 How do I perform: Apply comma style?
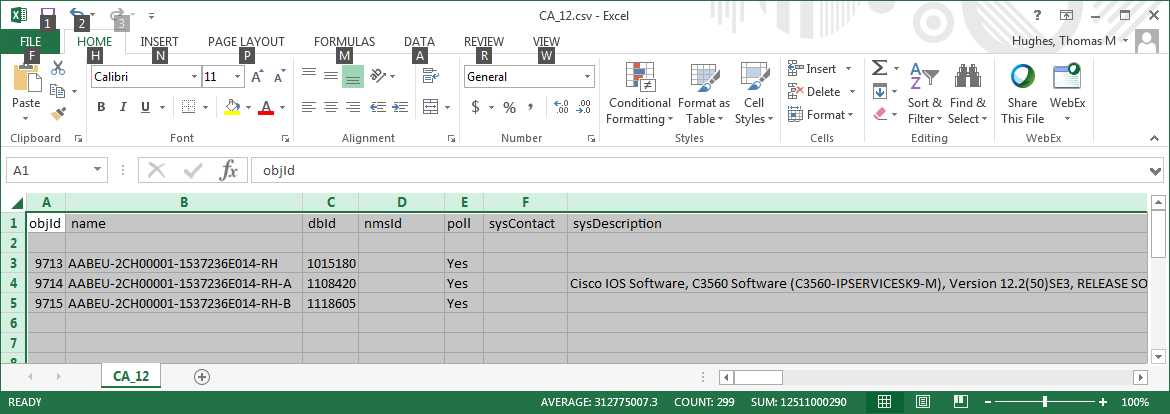click(x=531, y=107)
